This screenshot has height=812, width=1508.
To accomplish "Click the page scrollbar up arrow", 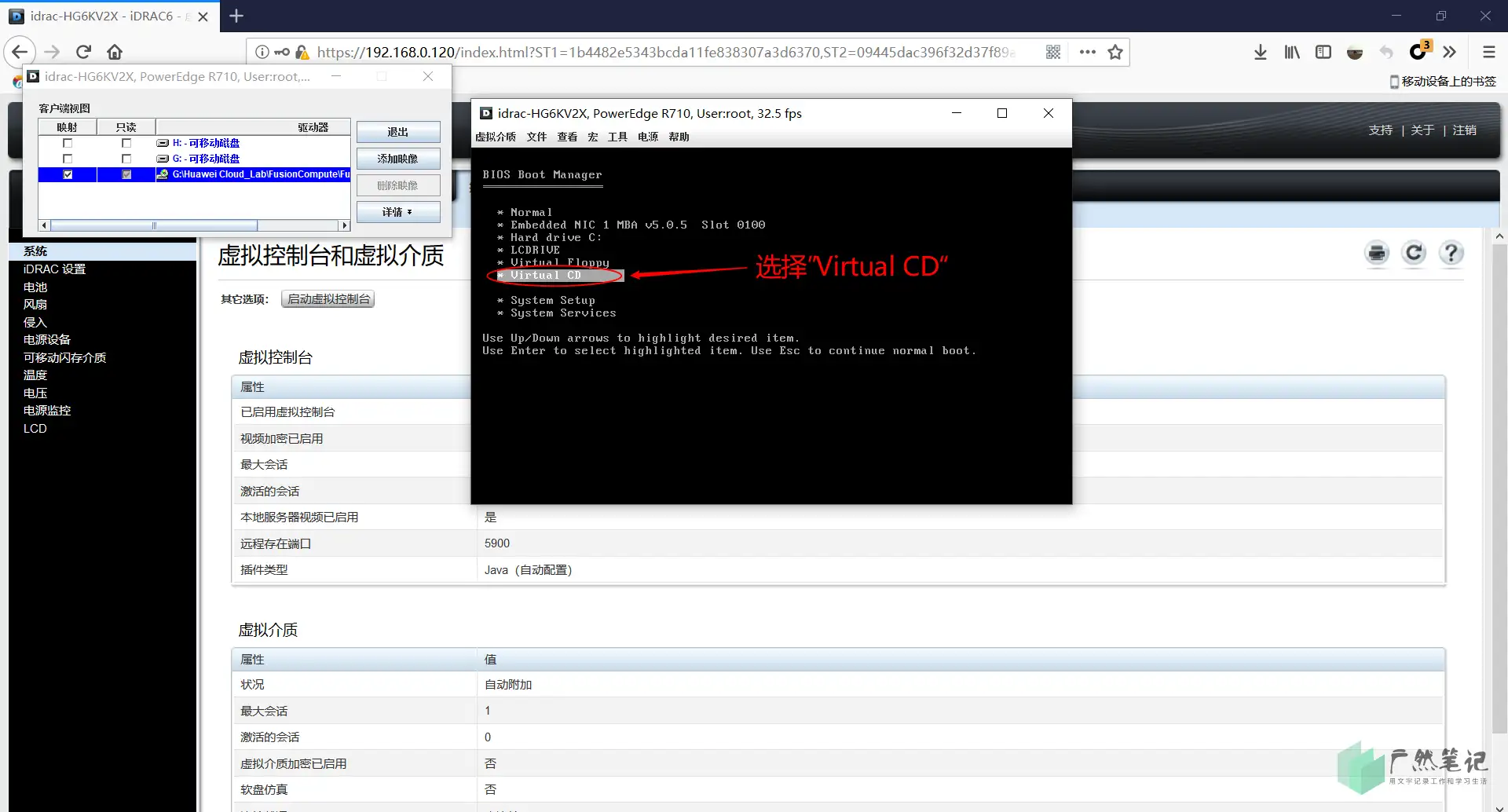I will pyautogui.click(x=1499, y=236).
